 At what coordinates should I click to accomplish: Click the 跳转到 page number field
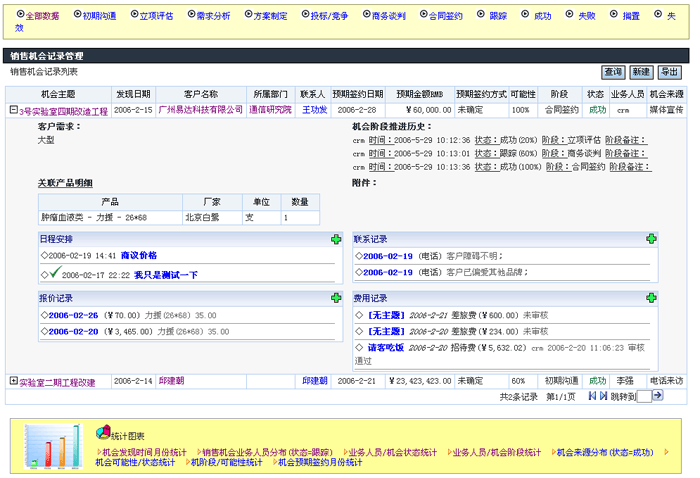click(644, 396)
